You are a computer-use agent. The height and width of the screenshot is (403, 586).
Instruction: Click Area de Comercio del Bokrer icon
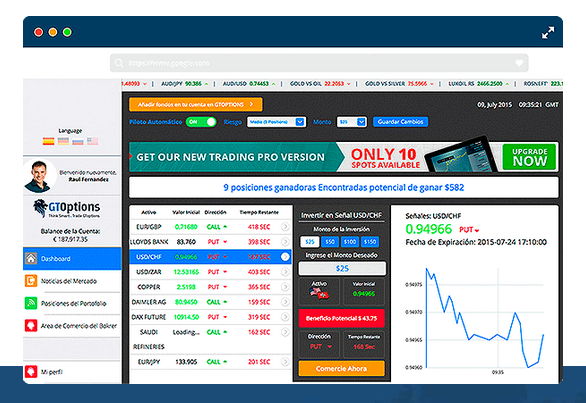tap(31, 326)
